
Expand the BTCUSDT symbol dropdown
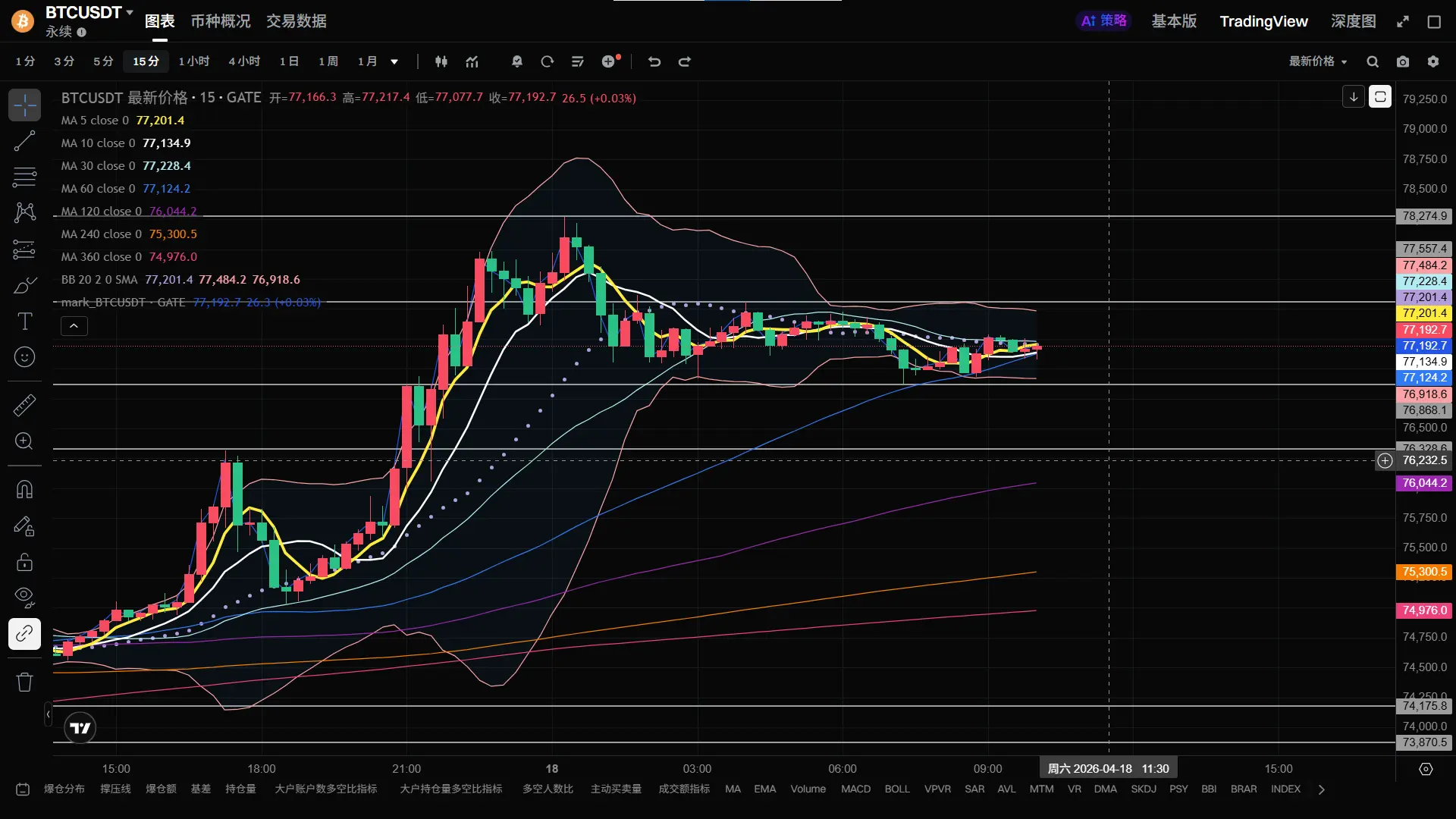click(130, 13)
